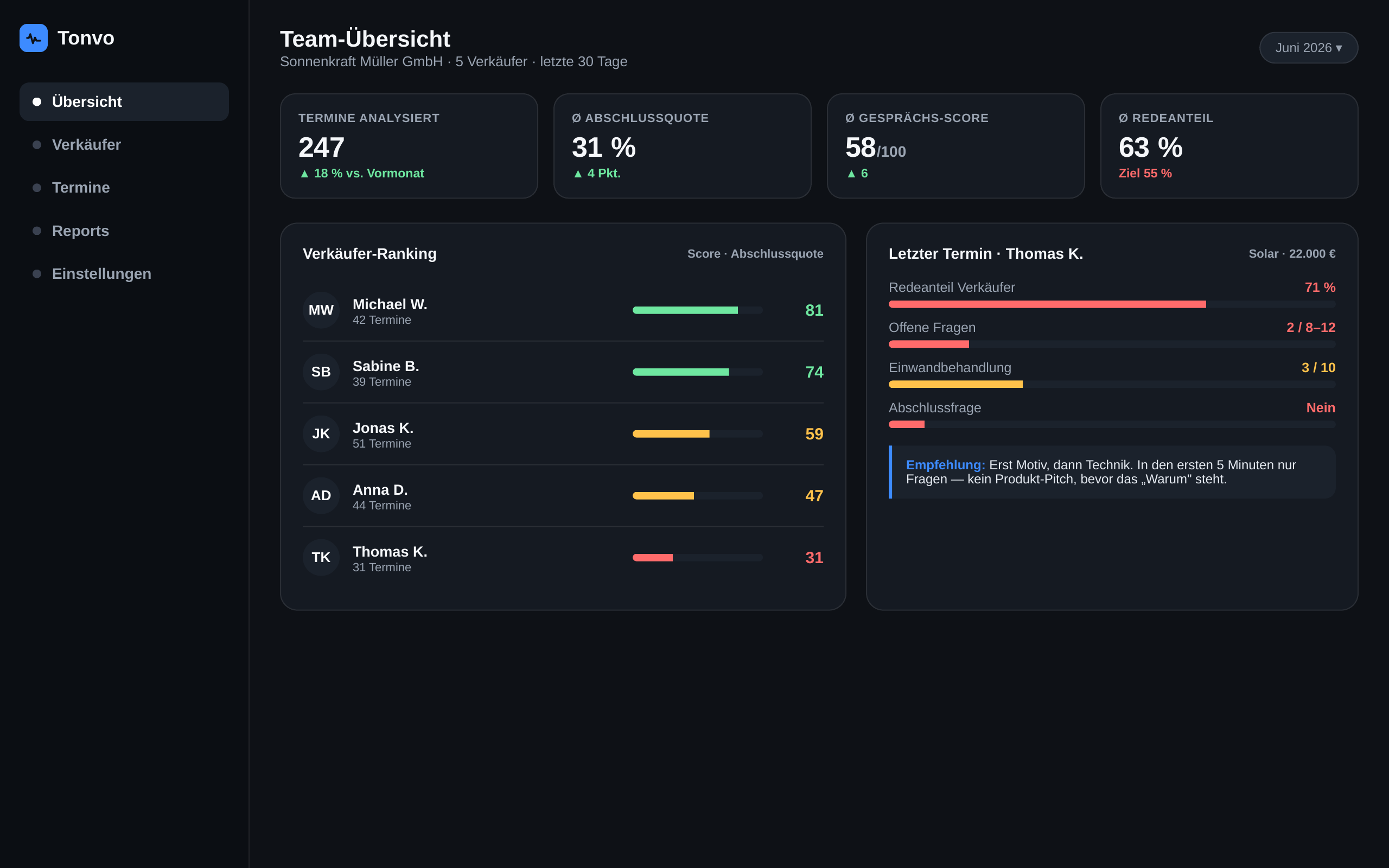Viewport: 1389px width, 868px height.
Task: Go to Verkäufer in the sidebar
Action: [x=124, y=145]
